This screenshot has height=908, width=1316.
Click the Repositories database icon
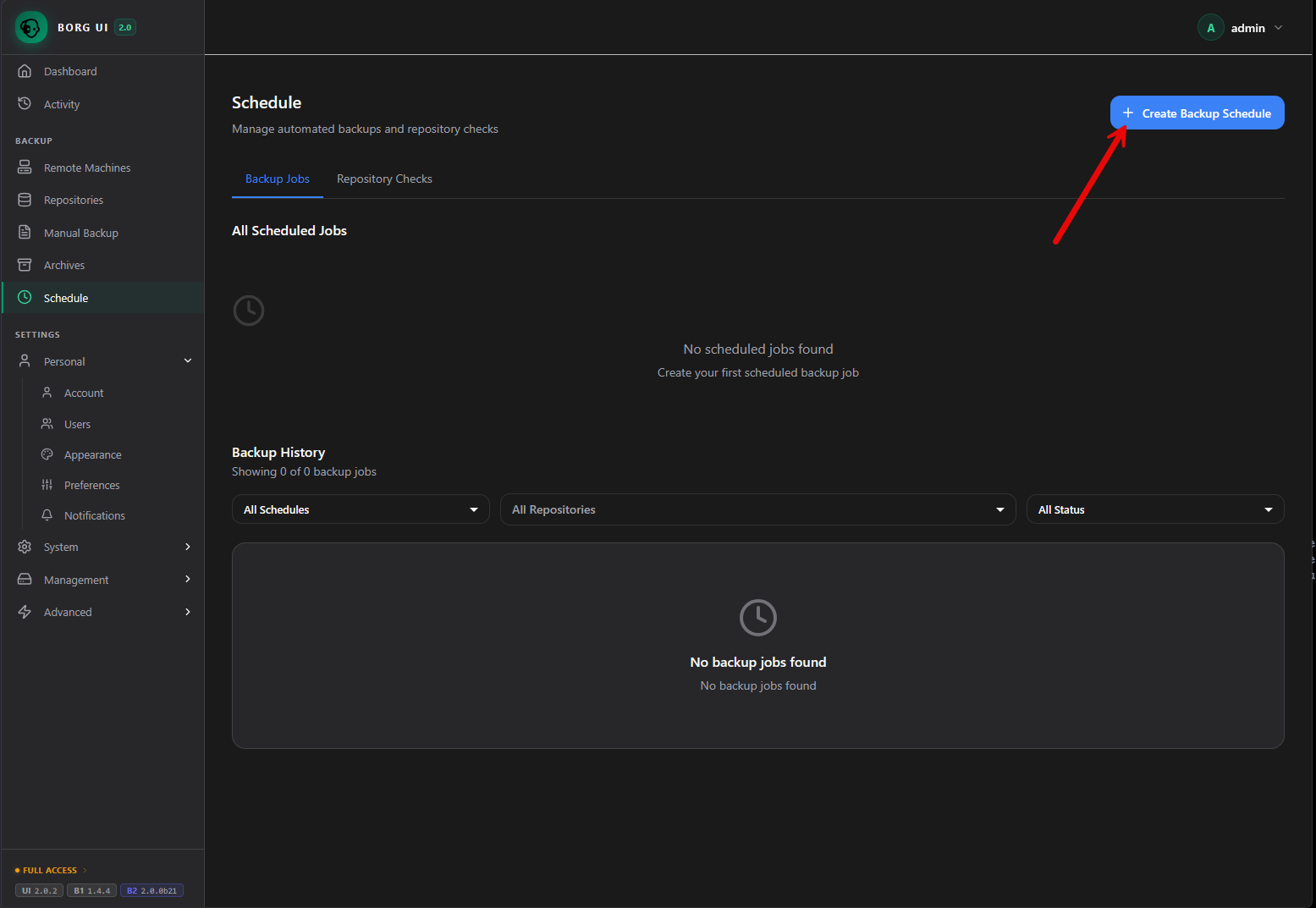25,200
